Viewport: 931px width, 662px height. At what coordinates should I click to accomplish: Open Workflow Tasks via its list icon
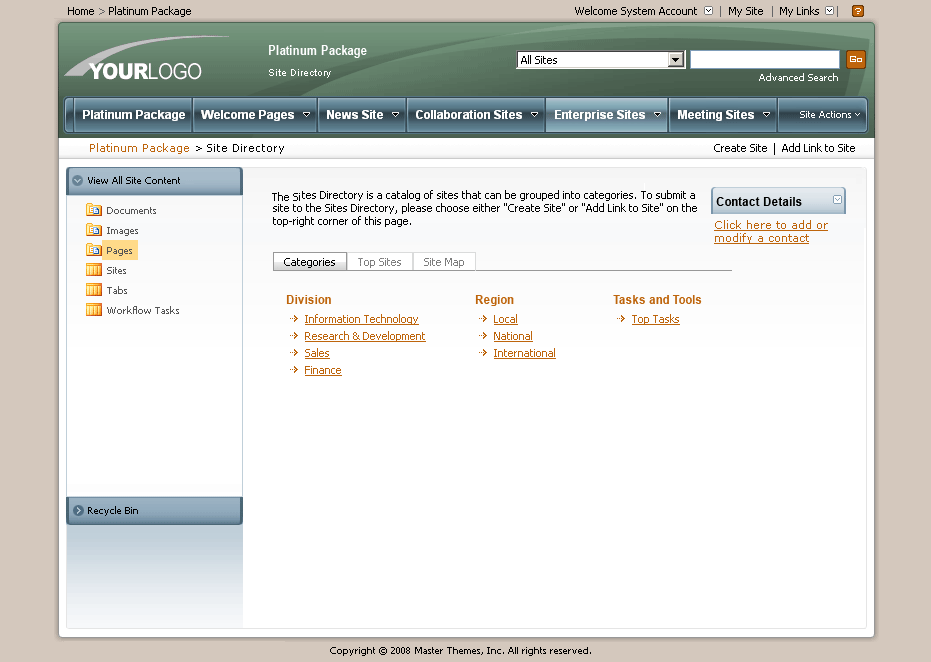pyautogui.click(x=93, y=310)
